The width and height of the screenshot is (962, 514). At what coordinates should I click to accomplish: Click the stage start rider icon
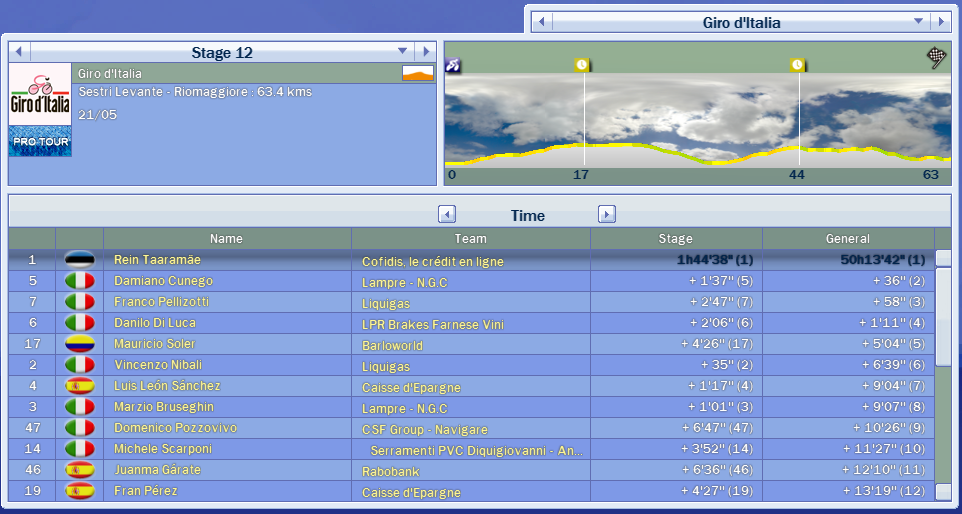coord(453,65)
